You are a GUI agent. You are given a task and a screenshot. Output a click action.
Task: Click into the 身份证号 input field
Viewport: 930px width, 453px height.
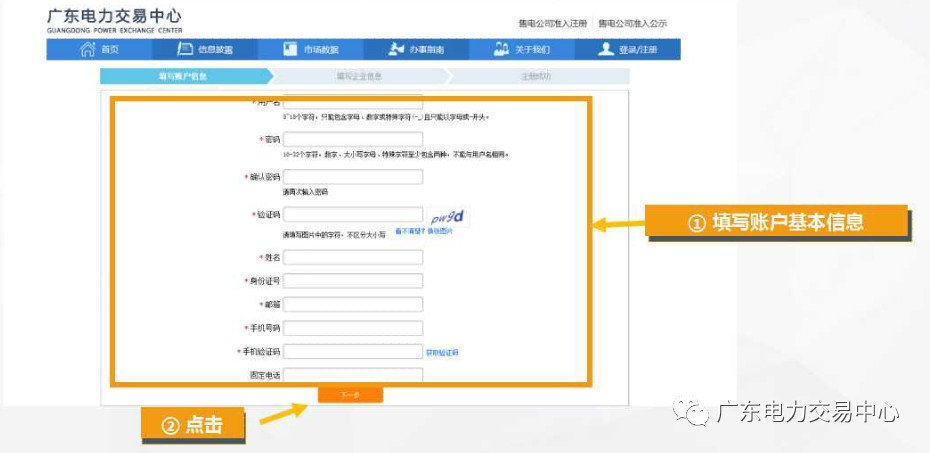point(353,281)
